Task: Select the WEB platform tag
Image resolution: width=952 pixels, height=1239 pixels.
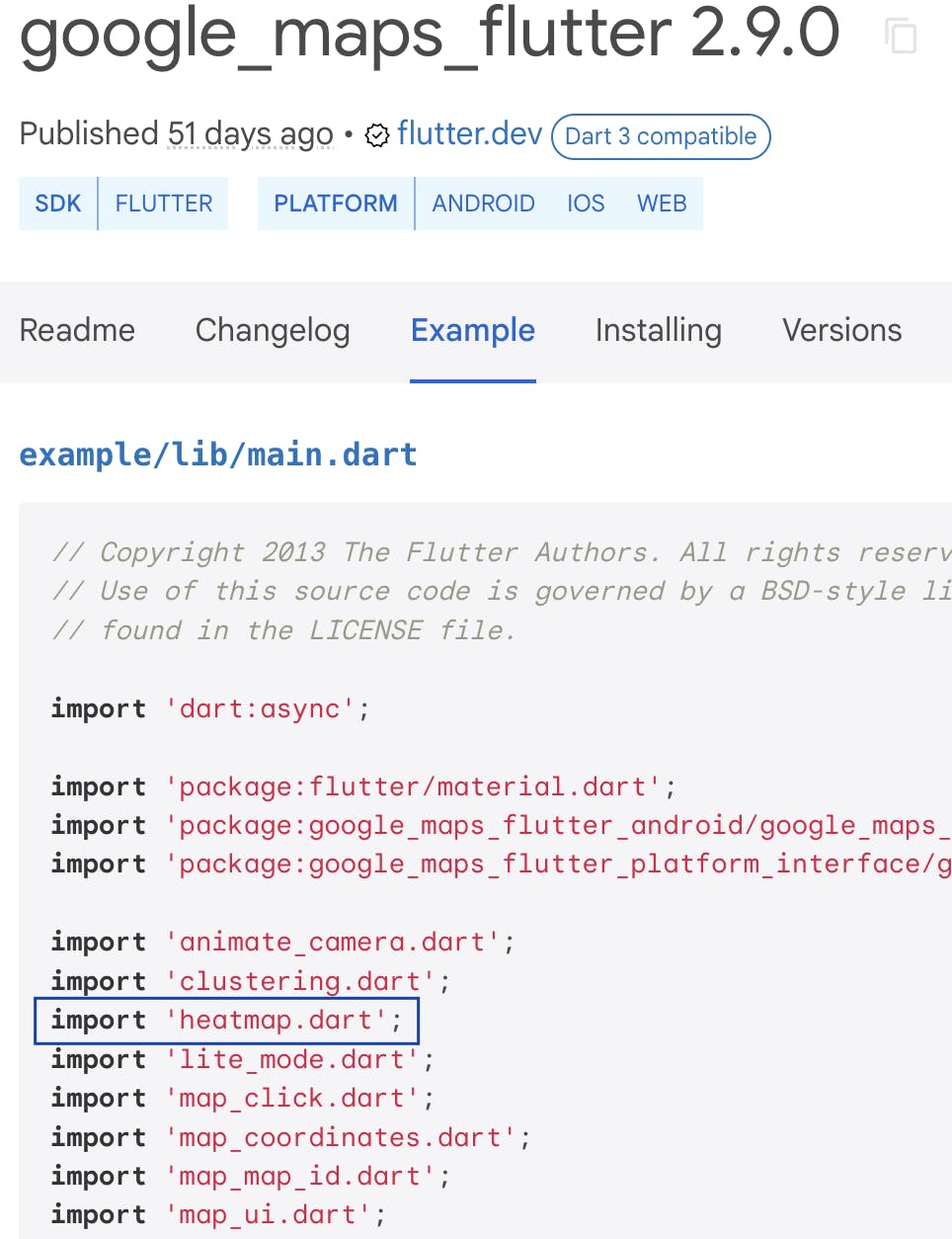Action: 662,204
